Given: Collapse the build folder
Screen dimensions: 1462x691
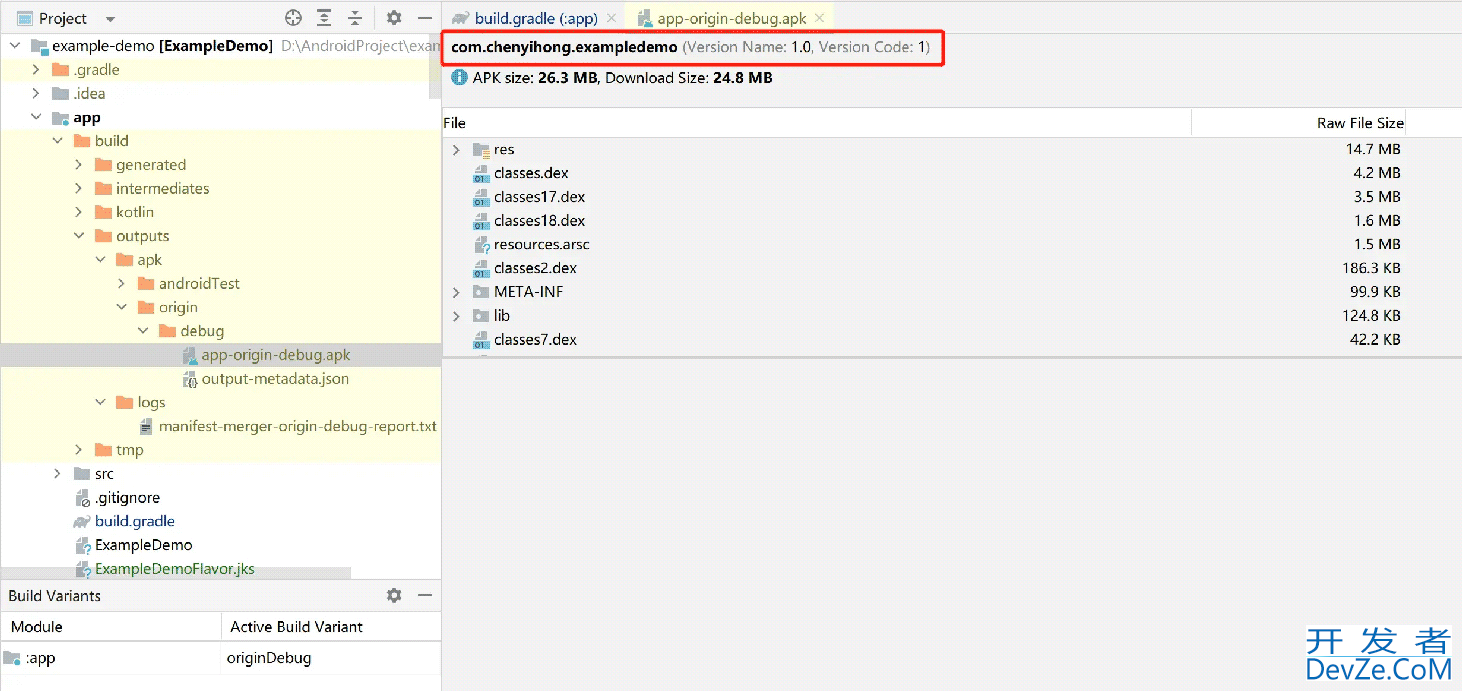Looking at the screenshot, I should click(x=57, y=141).
